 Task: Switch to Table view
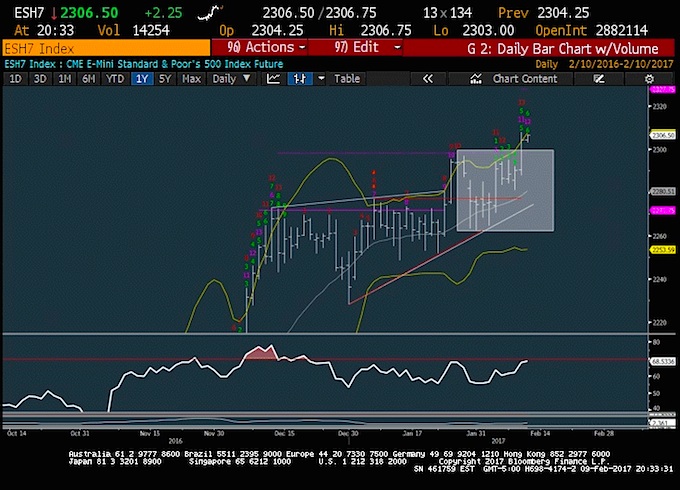click(347, 79)
